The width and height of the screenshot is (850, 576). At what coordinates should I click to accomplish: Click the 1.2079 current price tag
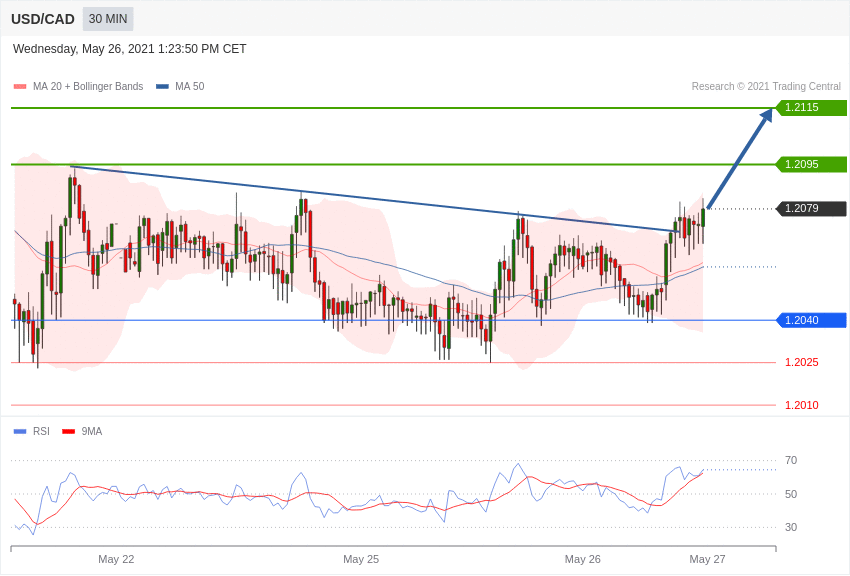coord(811,208)
